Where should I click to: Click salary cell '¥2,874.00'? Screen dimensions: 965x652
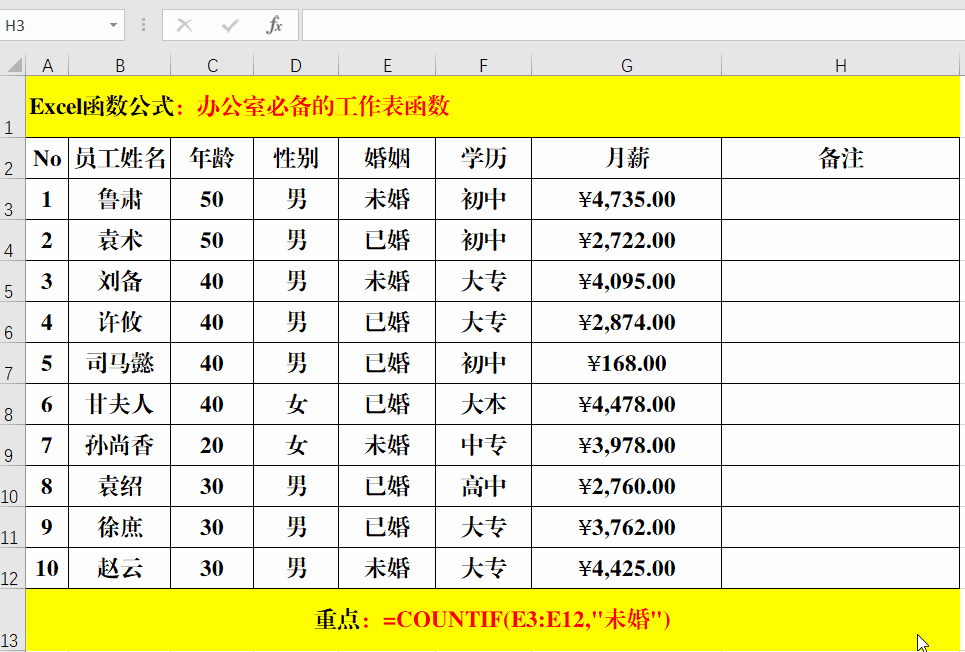[x=627, y=322]
